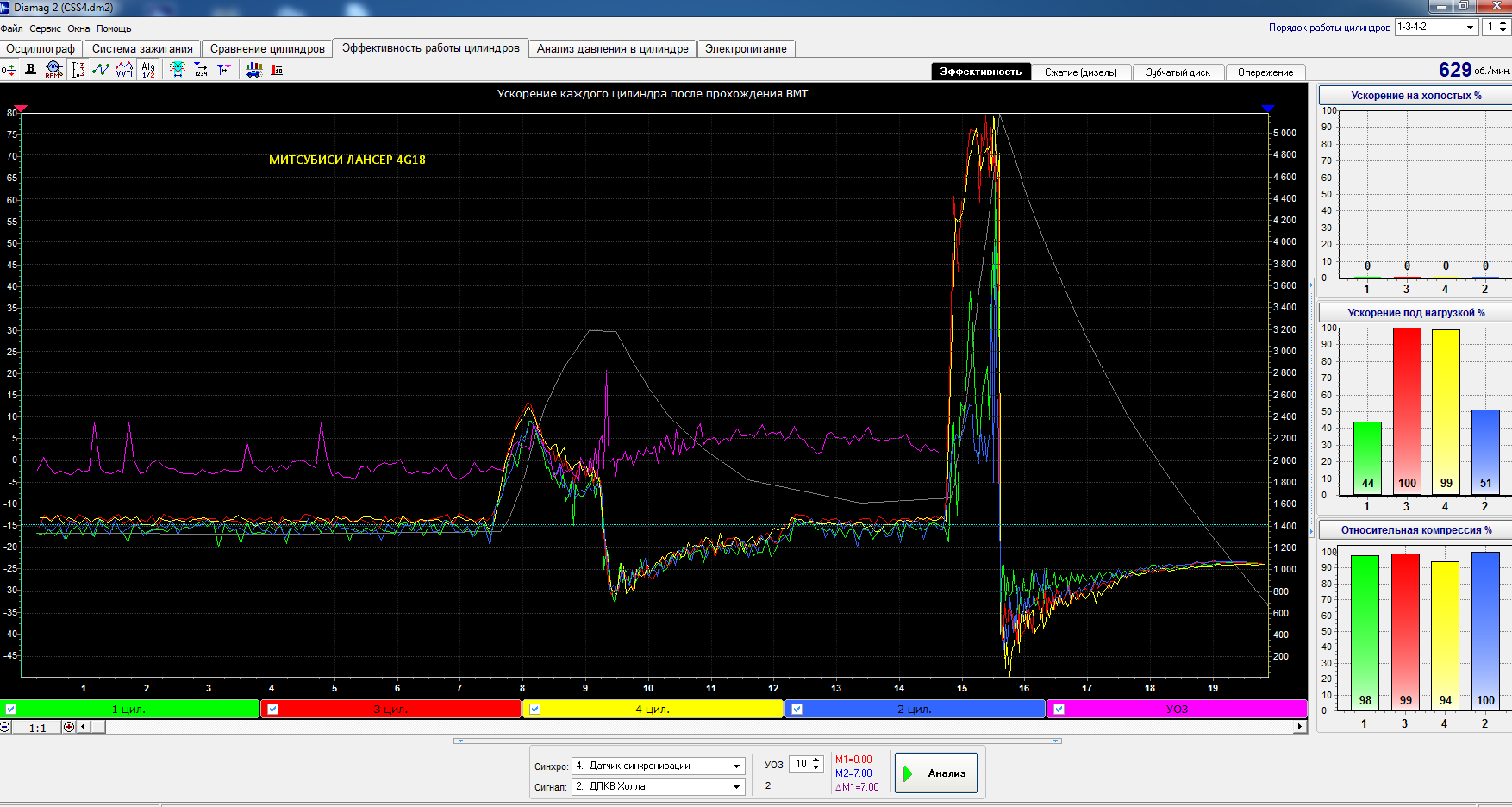
Task: Click the Ускорение под нагрузкой % header
Action: pos(1415,313)
